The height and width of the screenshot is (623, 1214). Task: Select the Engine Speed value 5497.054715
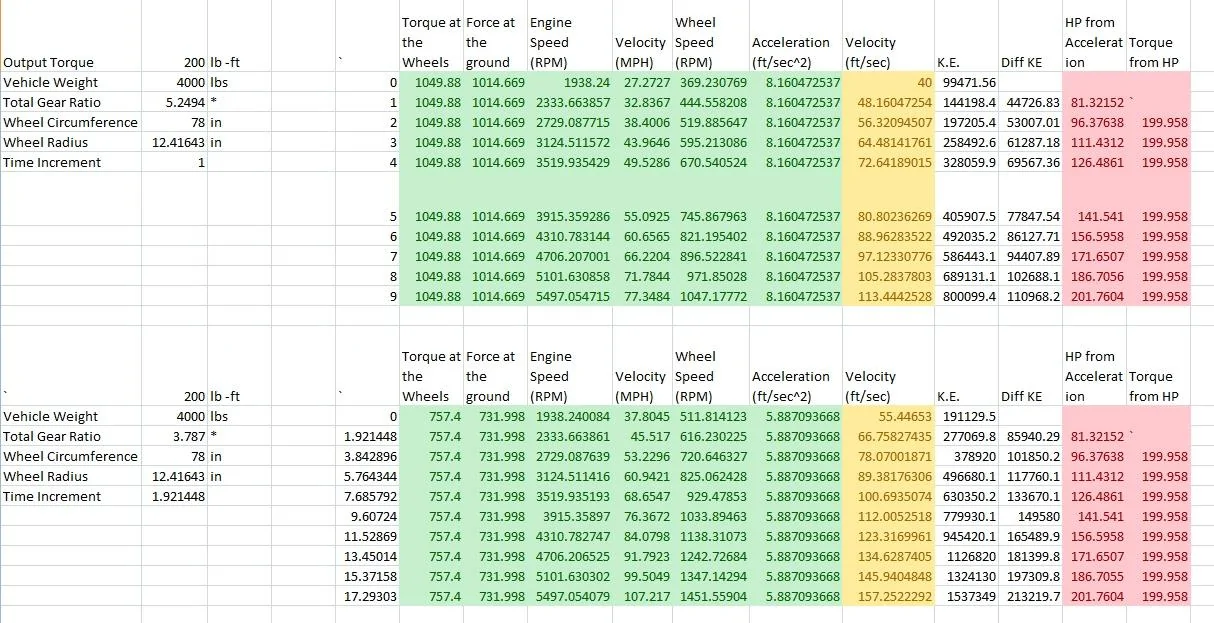569,296
